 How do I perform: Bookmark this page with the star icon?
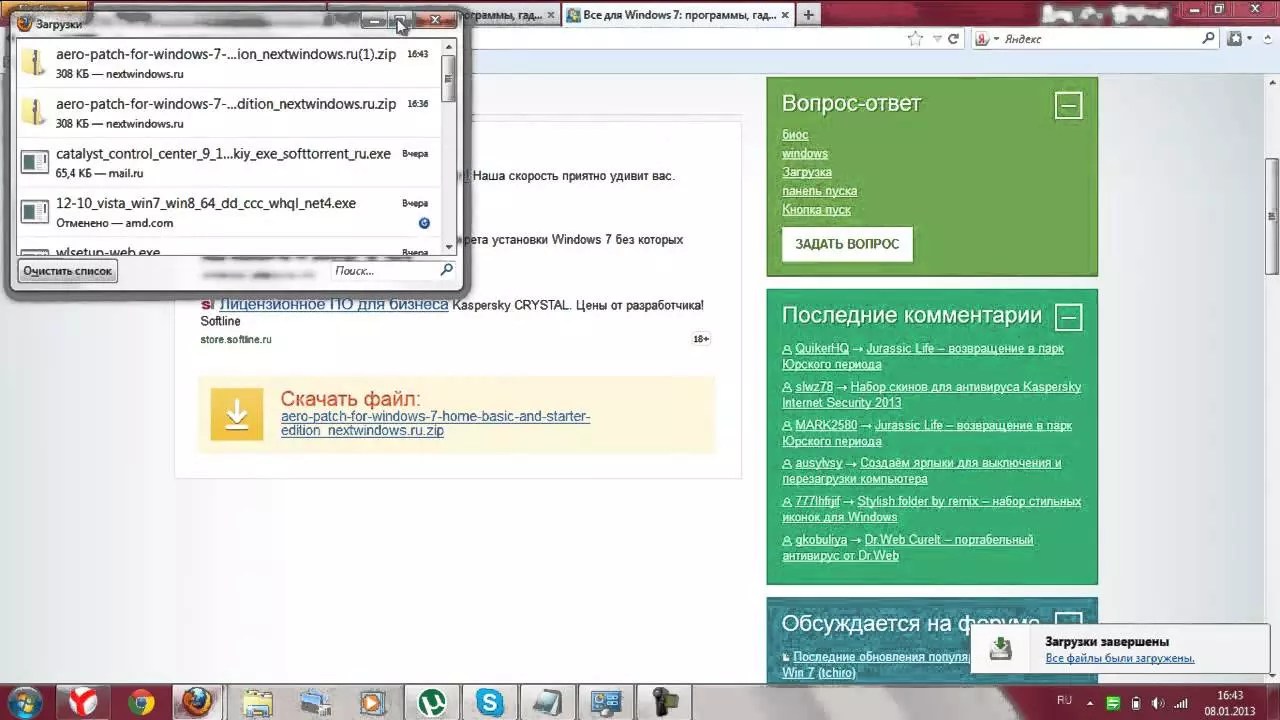[x=915, y=39]
